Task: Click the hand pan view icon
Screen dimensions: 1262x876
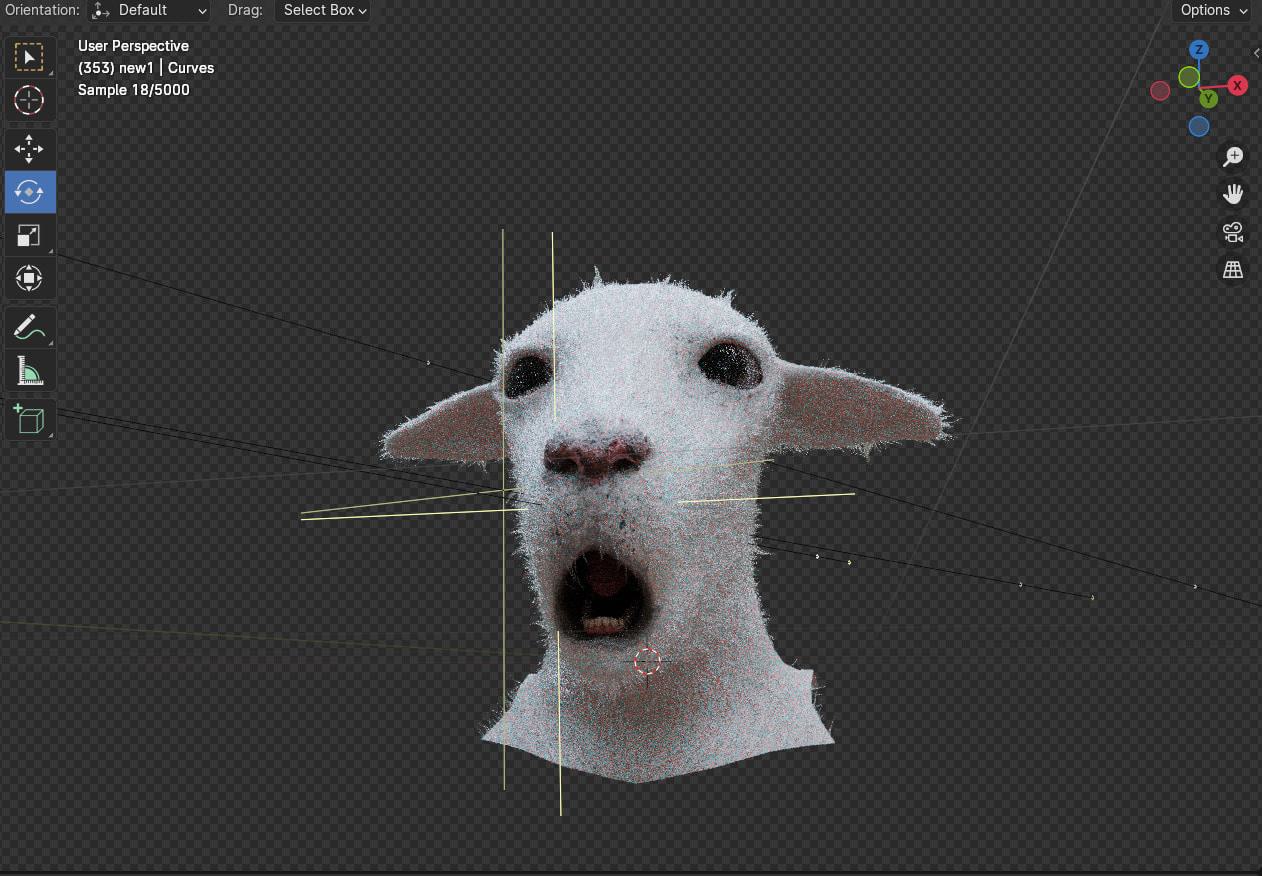Action: 1233,194
